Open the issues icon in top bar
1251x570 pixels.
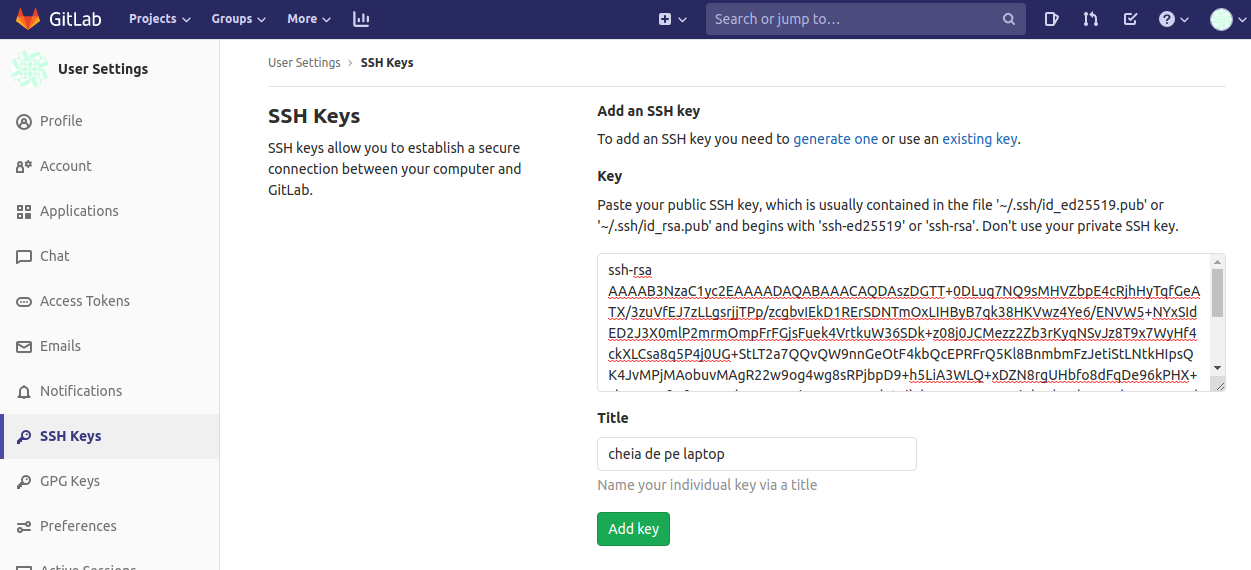(1052, 19)
